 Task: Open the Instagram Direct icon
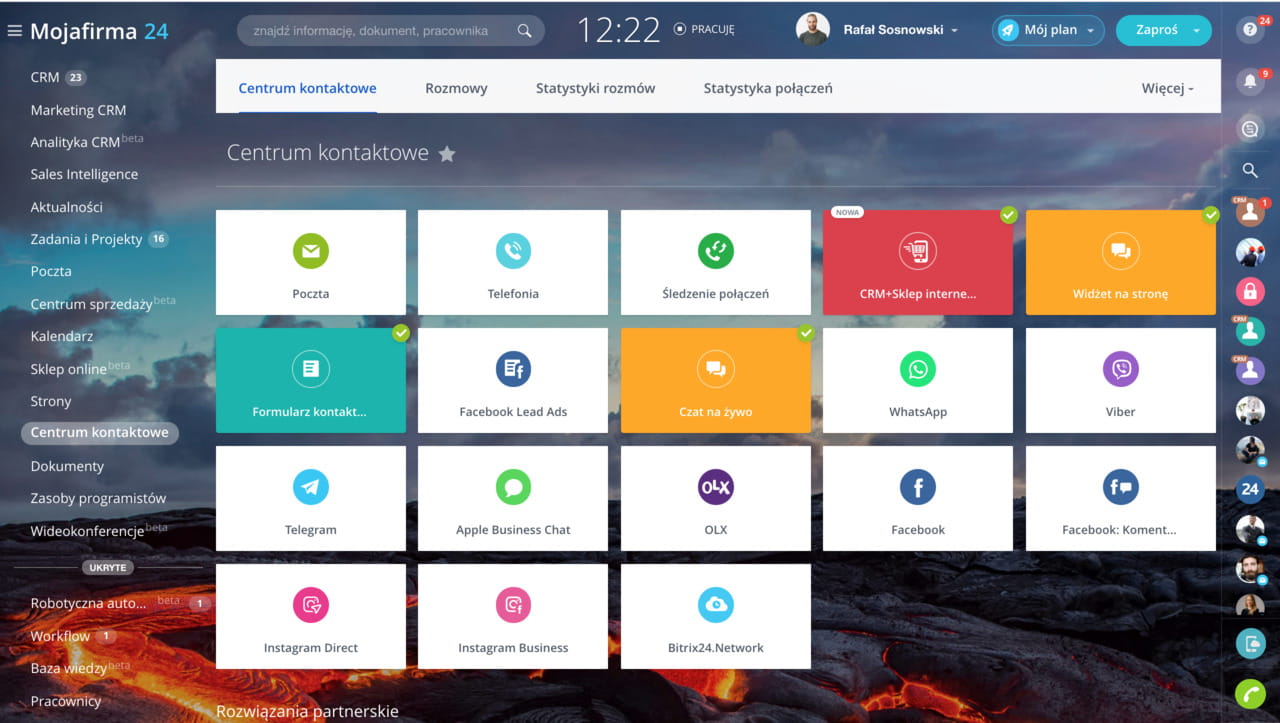[310, 605]
